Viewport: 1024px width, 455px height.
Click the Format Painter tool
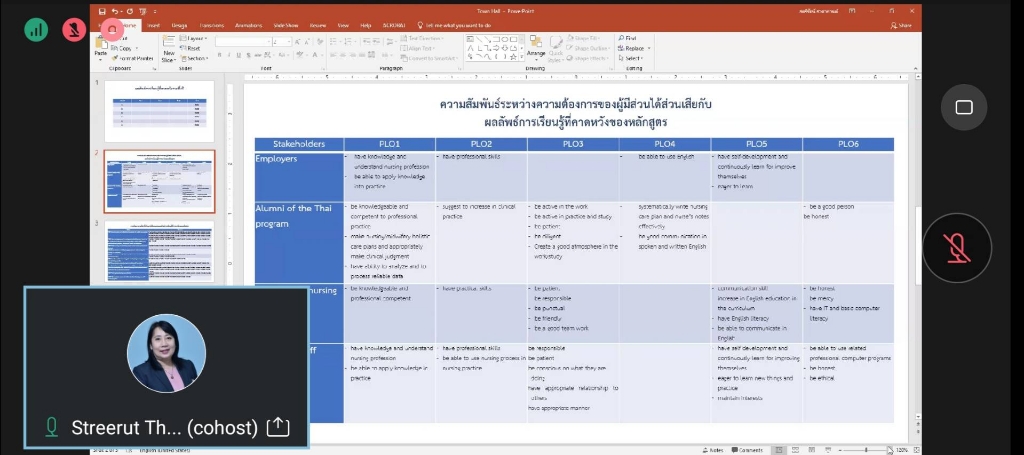point(133,58)
